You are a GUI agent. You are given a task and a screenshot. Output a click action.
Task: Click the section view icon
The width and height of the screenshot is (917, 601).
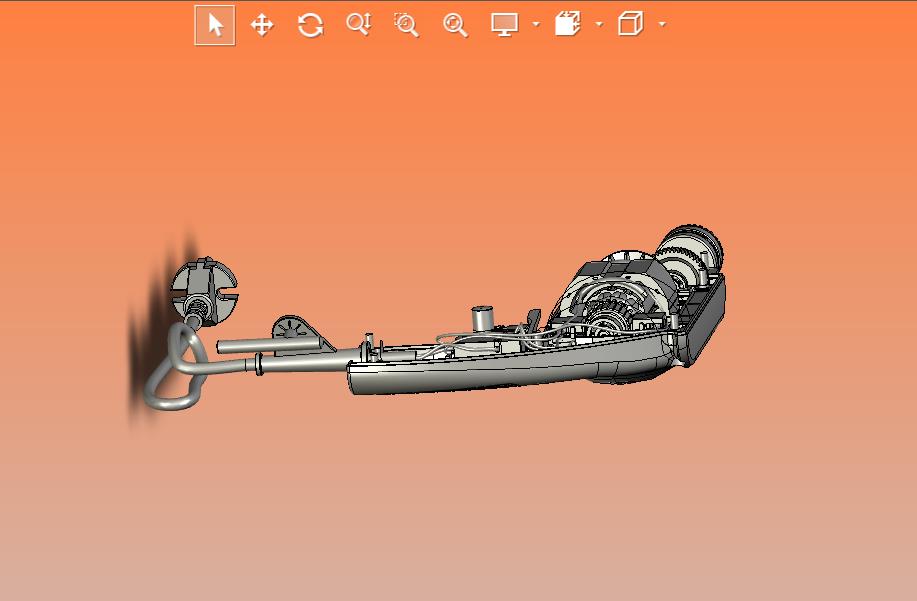567,25
